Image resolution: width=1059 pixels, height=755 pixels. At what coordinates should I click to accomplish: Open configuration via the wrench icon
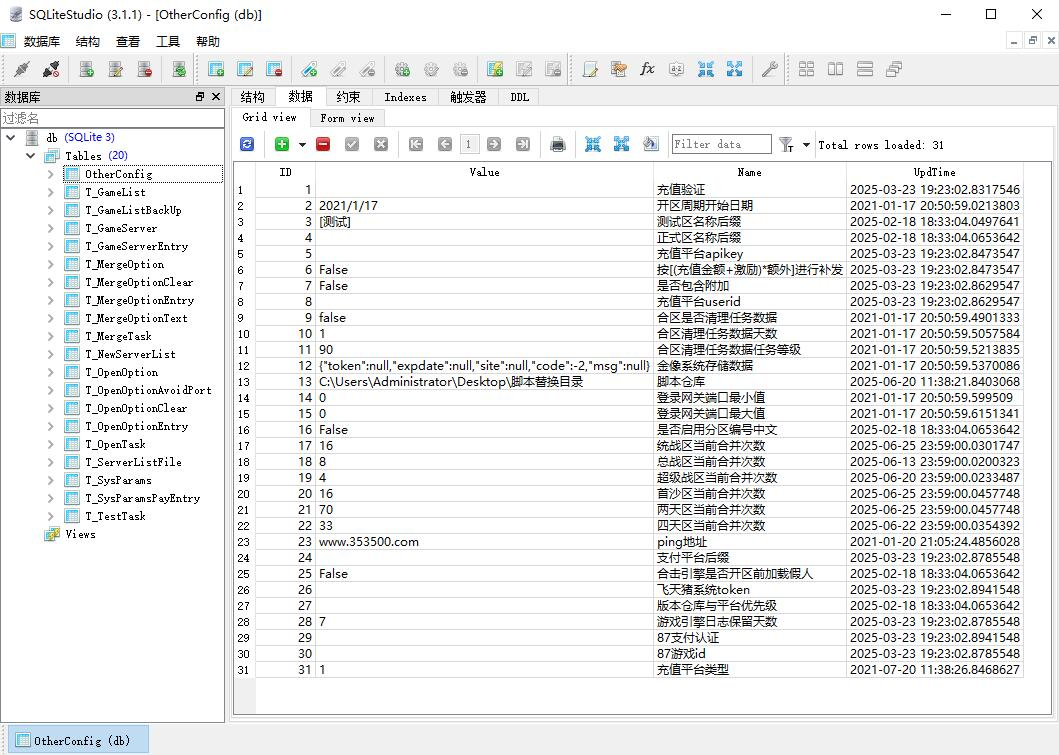coord(769,69)
